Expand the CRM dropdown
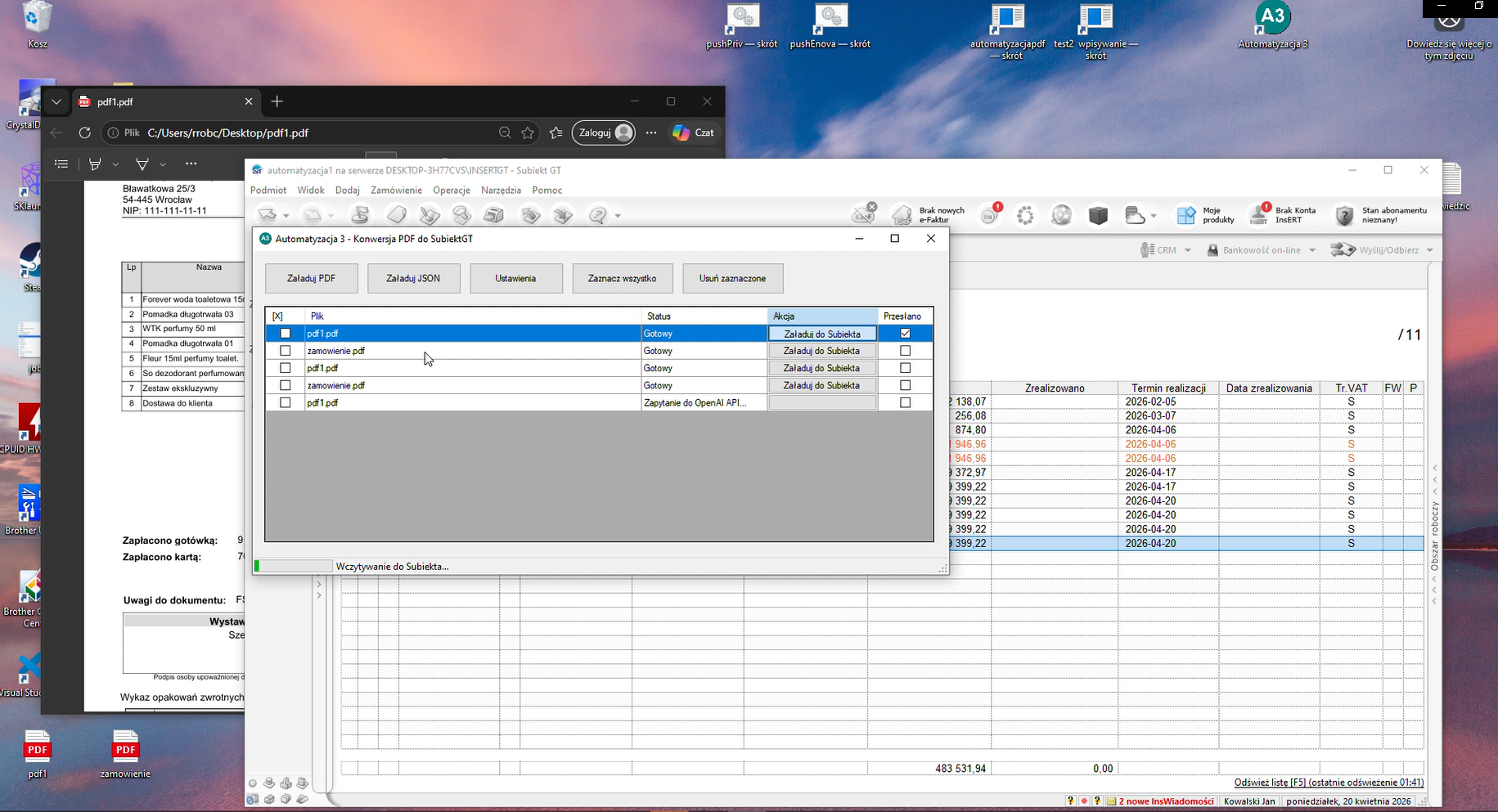Viewport: 1498px width, 812px height. (x=1187, y=250)
